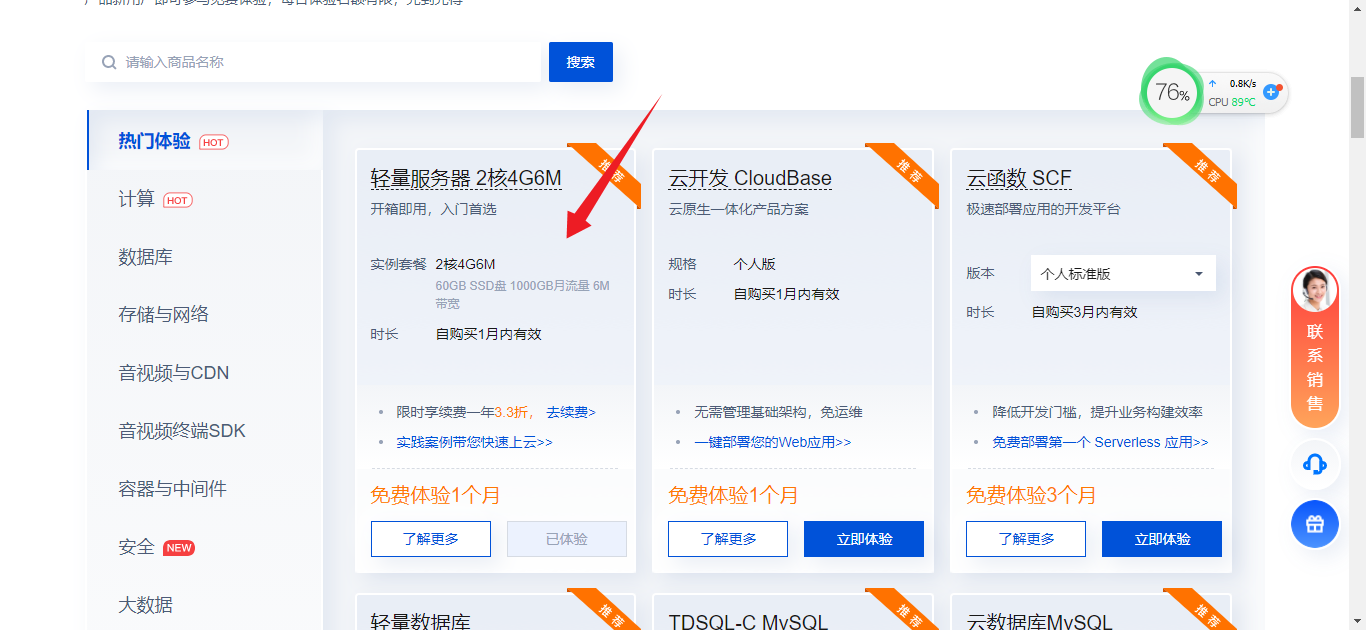Screen dimensions: 1366x630
Task: Click 自购买3月内有效 duration text
Action: point(1084,312)
